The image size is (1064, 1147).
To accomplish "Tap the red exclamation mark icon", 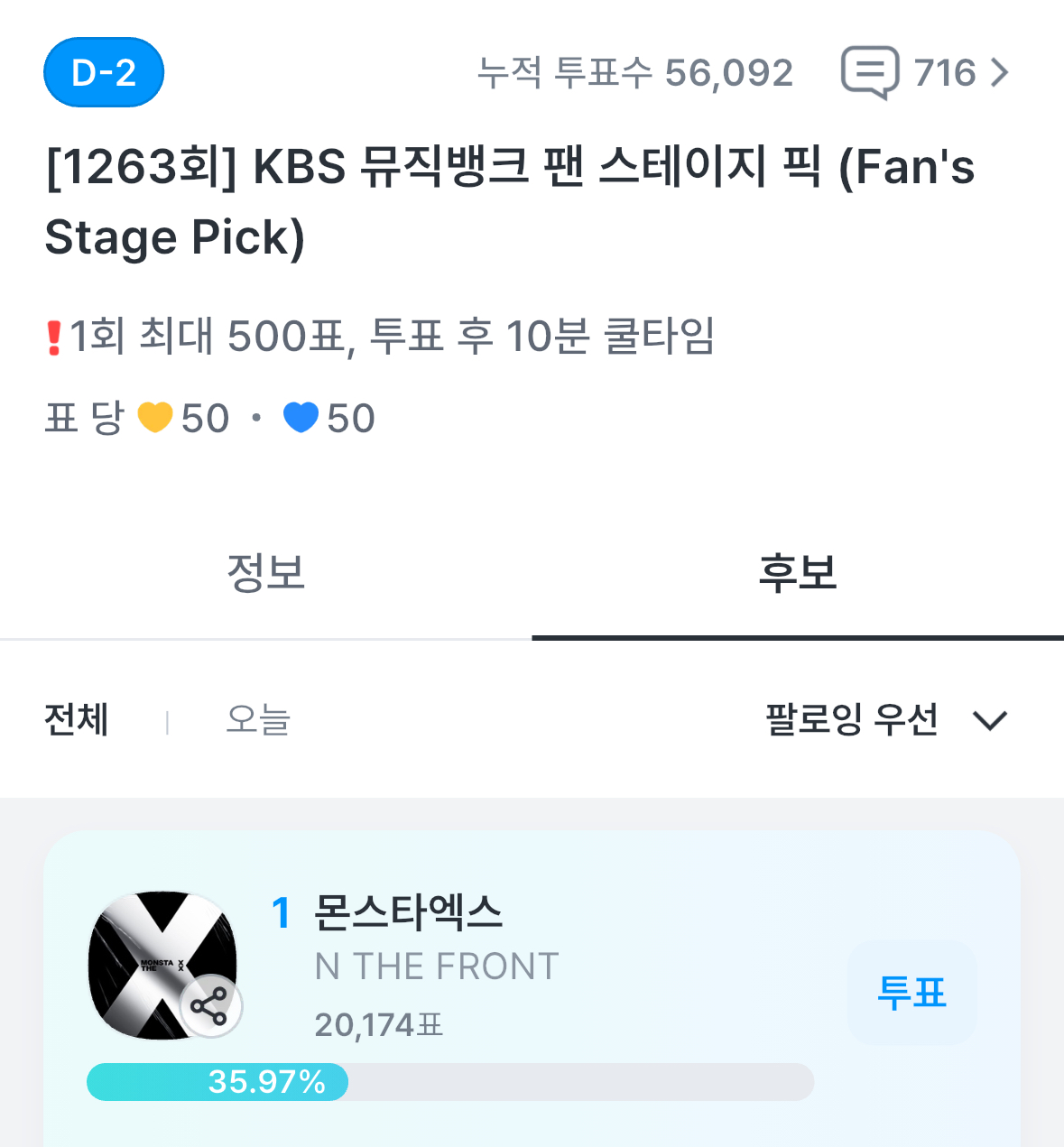I will [x=54, y=338].
